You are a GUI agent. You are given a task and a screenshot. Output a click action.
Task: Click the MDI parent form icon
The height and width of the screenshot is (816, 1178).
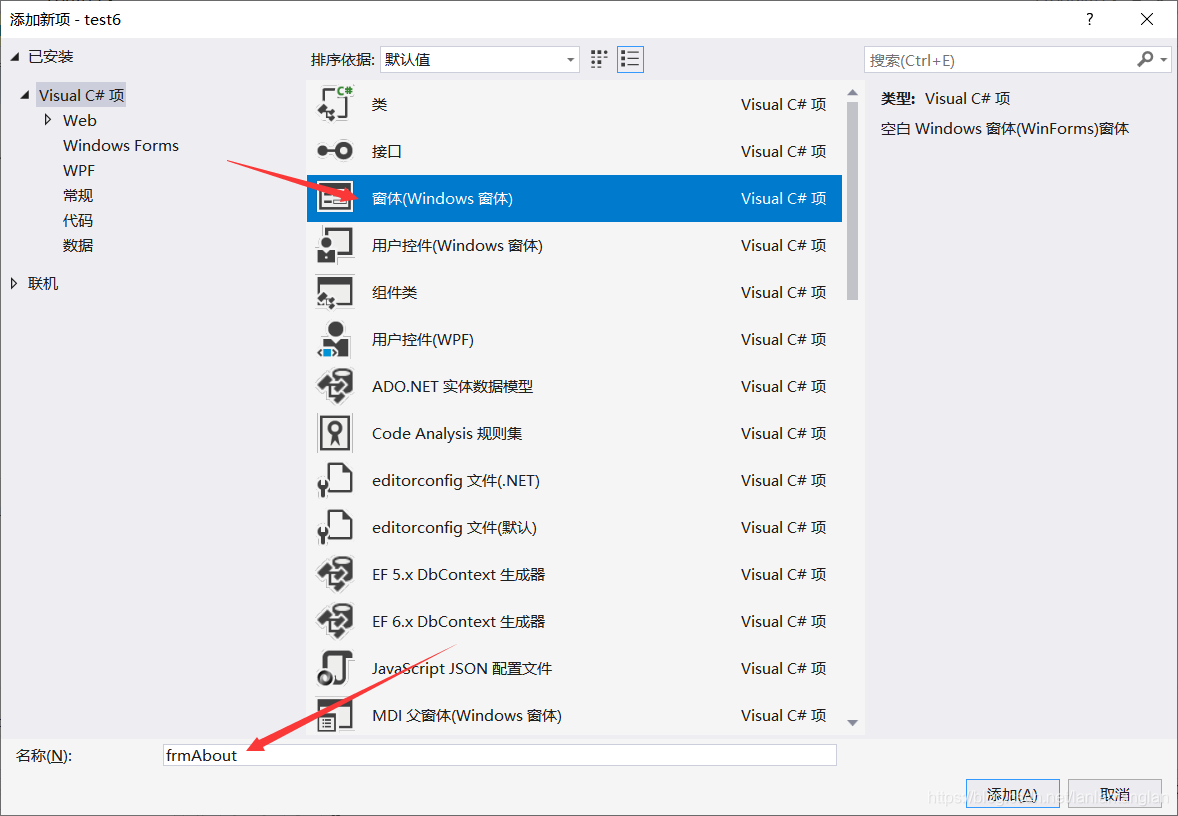(x=335, y=715)
